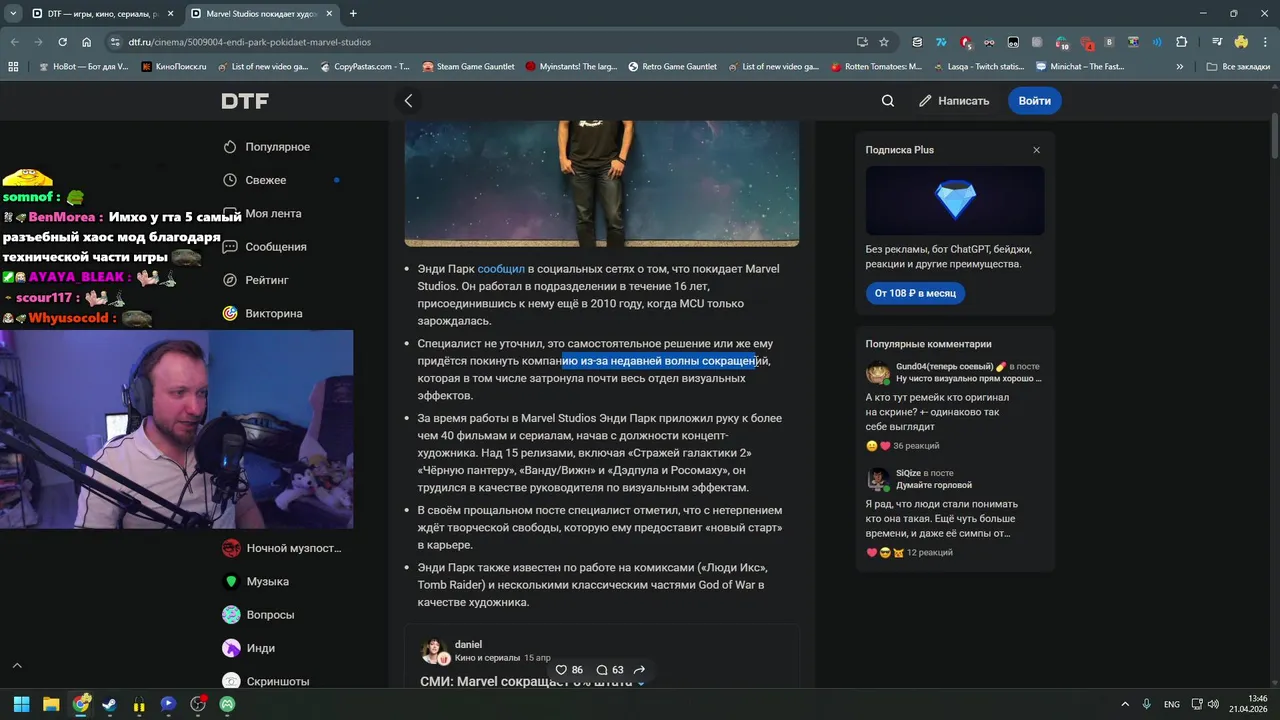Open the Extensions puzzle-piece menu
The image size is (1280, 720).
click(1182, 42)
